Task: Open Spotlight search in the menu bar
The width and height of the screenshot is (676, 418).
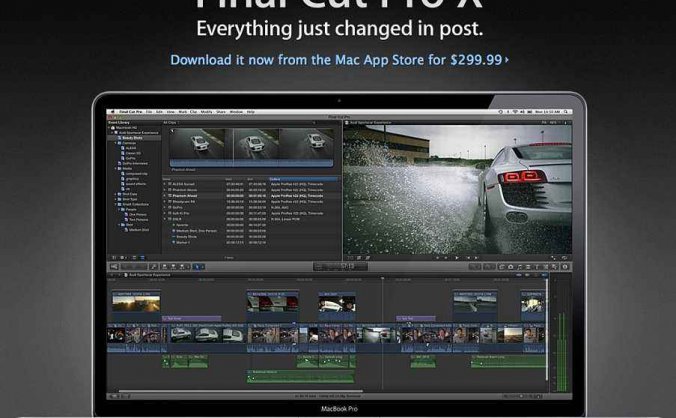Action: point(566,112)
